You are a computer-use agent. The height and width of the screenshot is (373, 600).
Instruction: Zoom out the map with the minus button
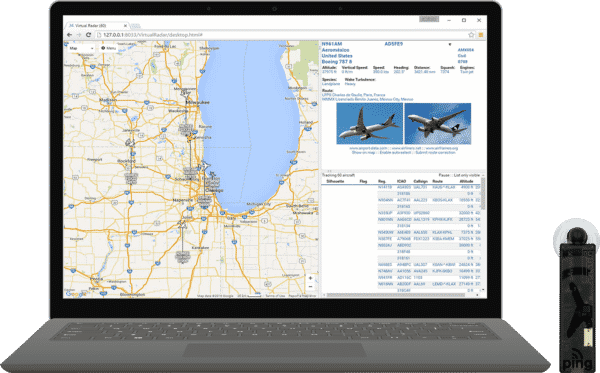pyautogui.click(x=310, y=287)
